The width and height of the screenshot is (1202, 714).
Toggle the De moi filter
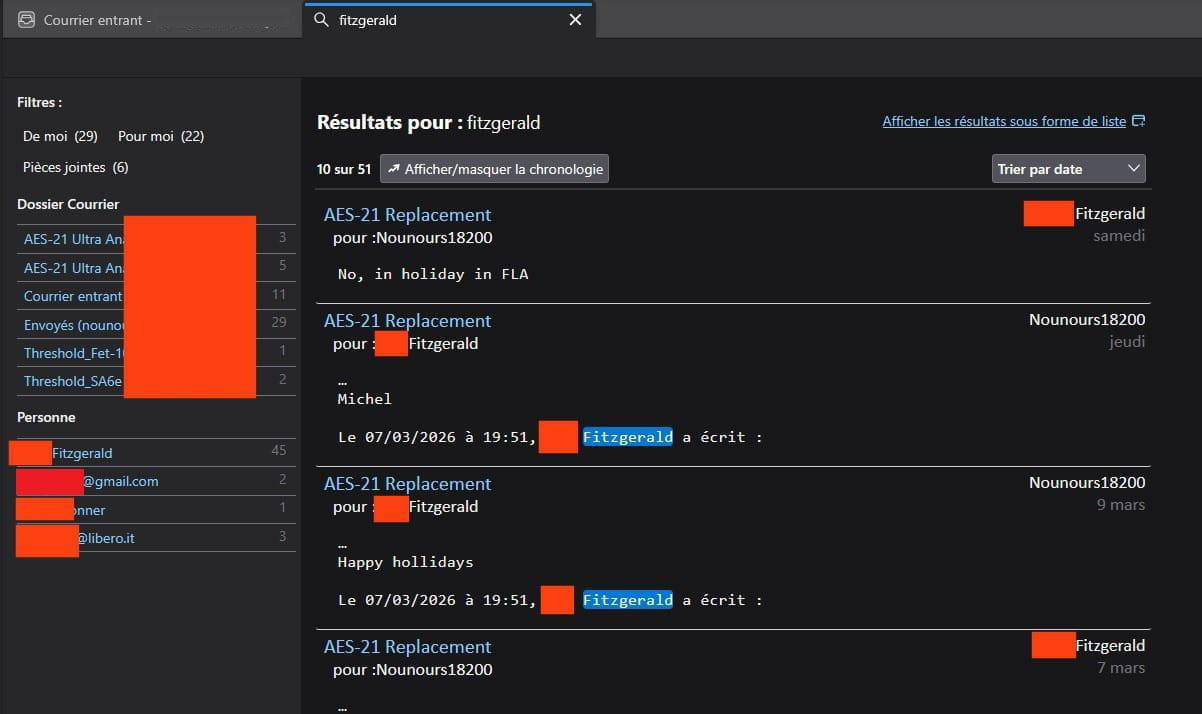tap(60, 136)
